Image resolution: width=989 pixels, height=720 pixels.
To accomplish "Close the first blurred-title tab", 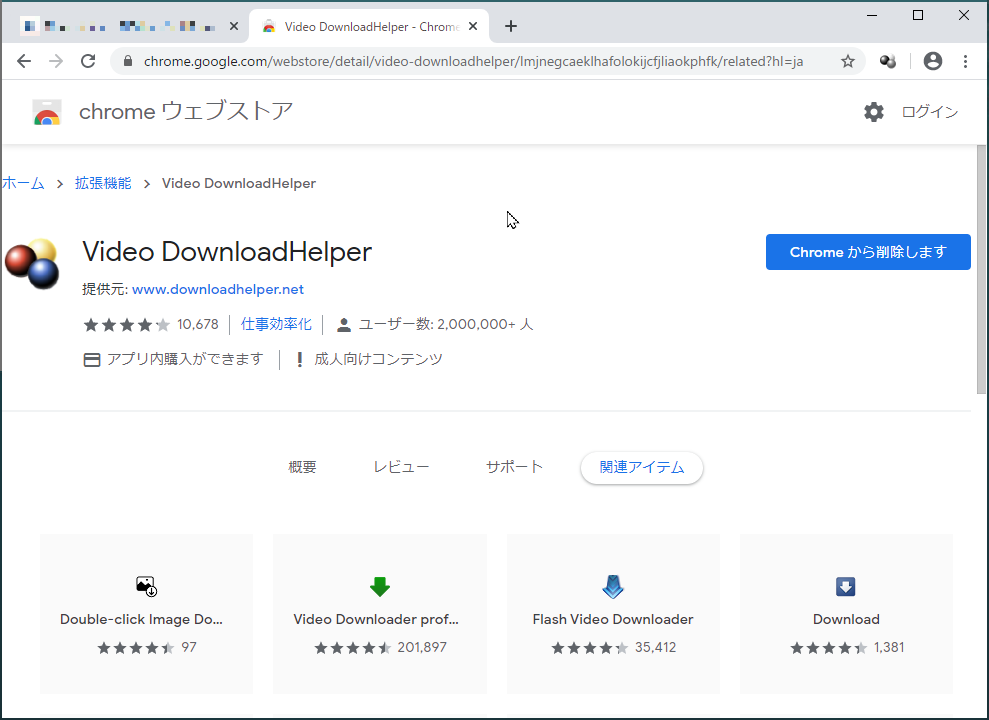I will click(234, 26).
